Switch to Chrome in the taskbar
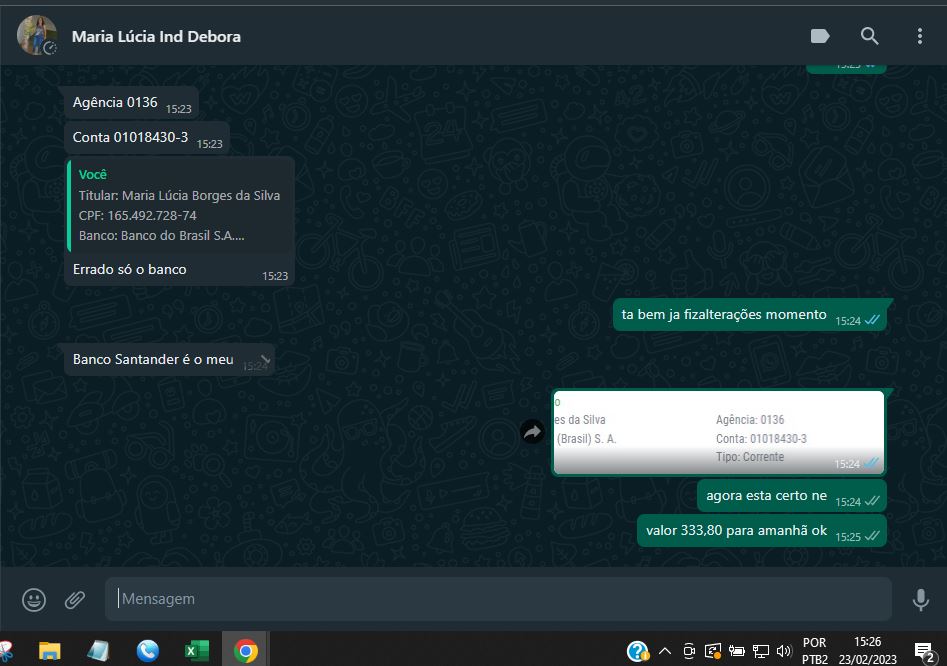The width and height of the screenshot is (947, 666). point(245,651)
